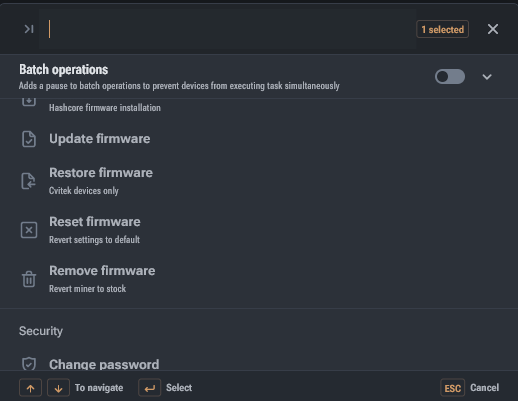Viewport: 518px width, 401px height.
Task: Choose Remove firmware revert to stock
Action: tap(259, 279)
